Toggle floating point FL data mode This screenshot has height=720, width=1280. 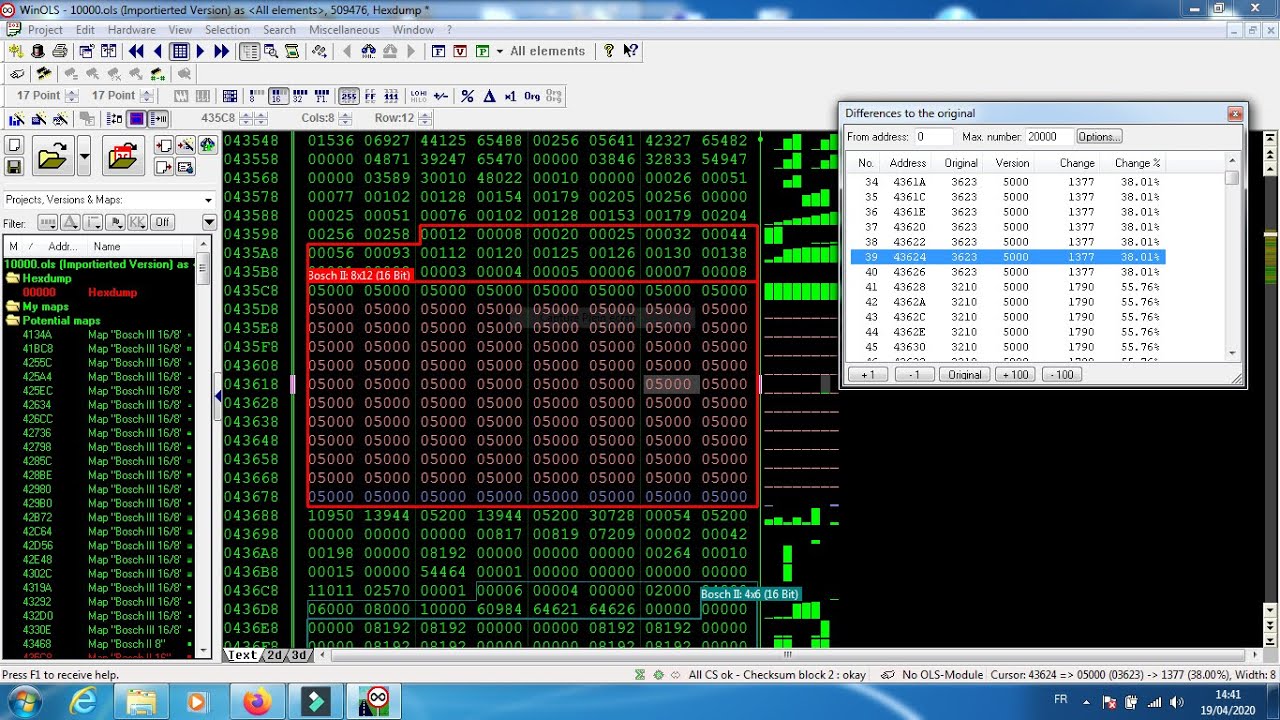(x=322, y=96)
